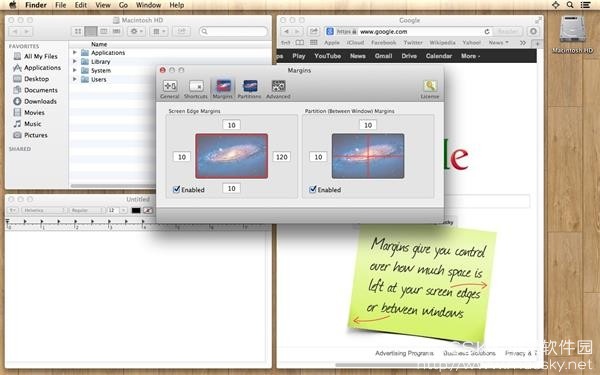The height and width of the screenshot is (375, 600).
Task: Open the Gmail link in Google bar
Action: pyautogui.click(x=383, y=56)
